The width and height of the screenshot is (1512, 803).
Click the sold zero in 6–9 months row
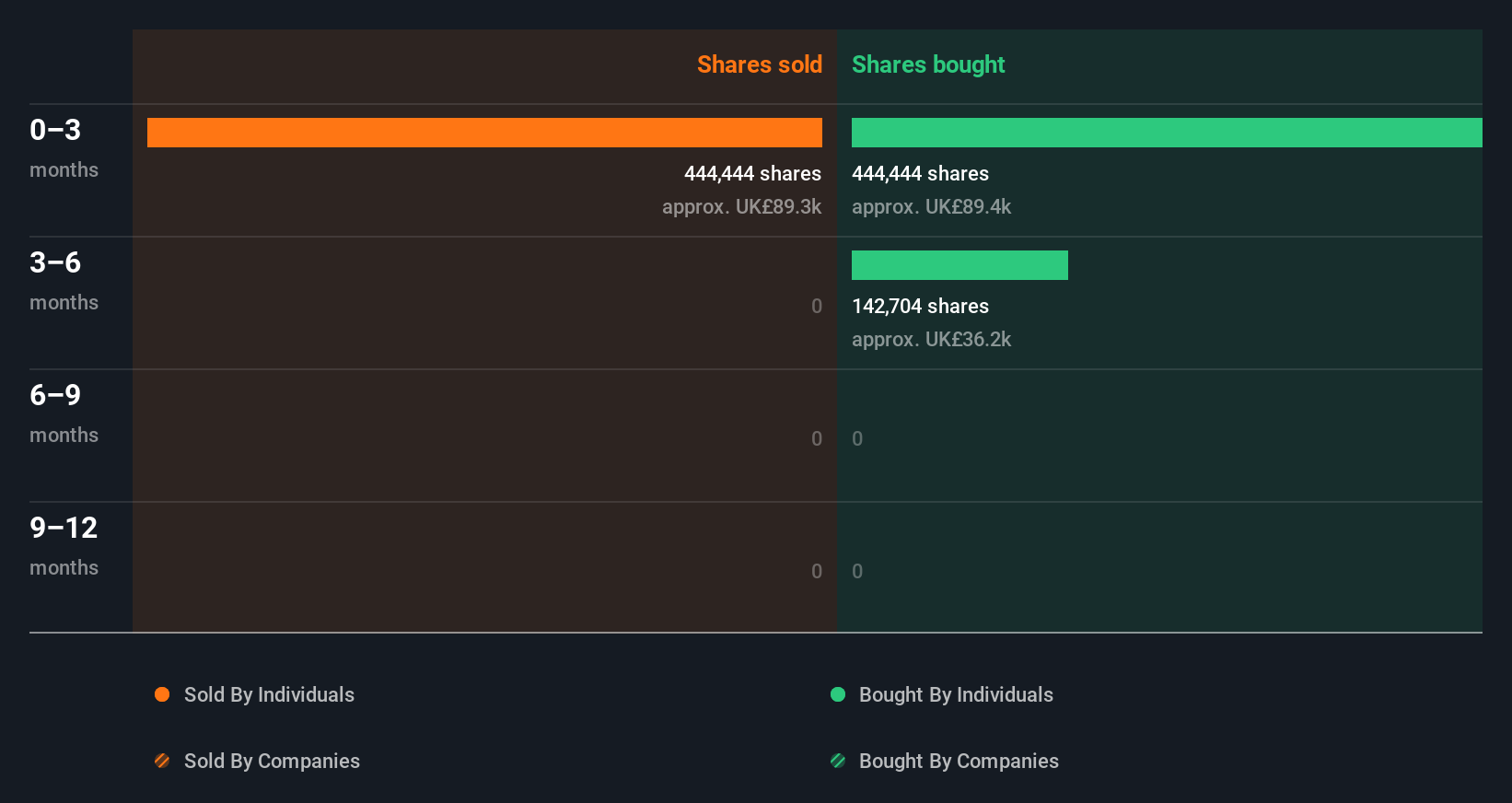[817, 438]
